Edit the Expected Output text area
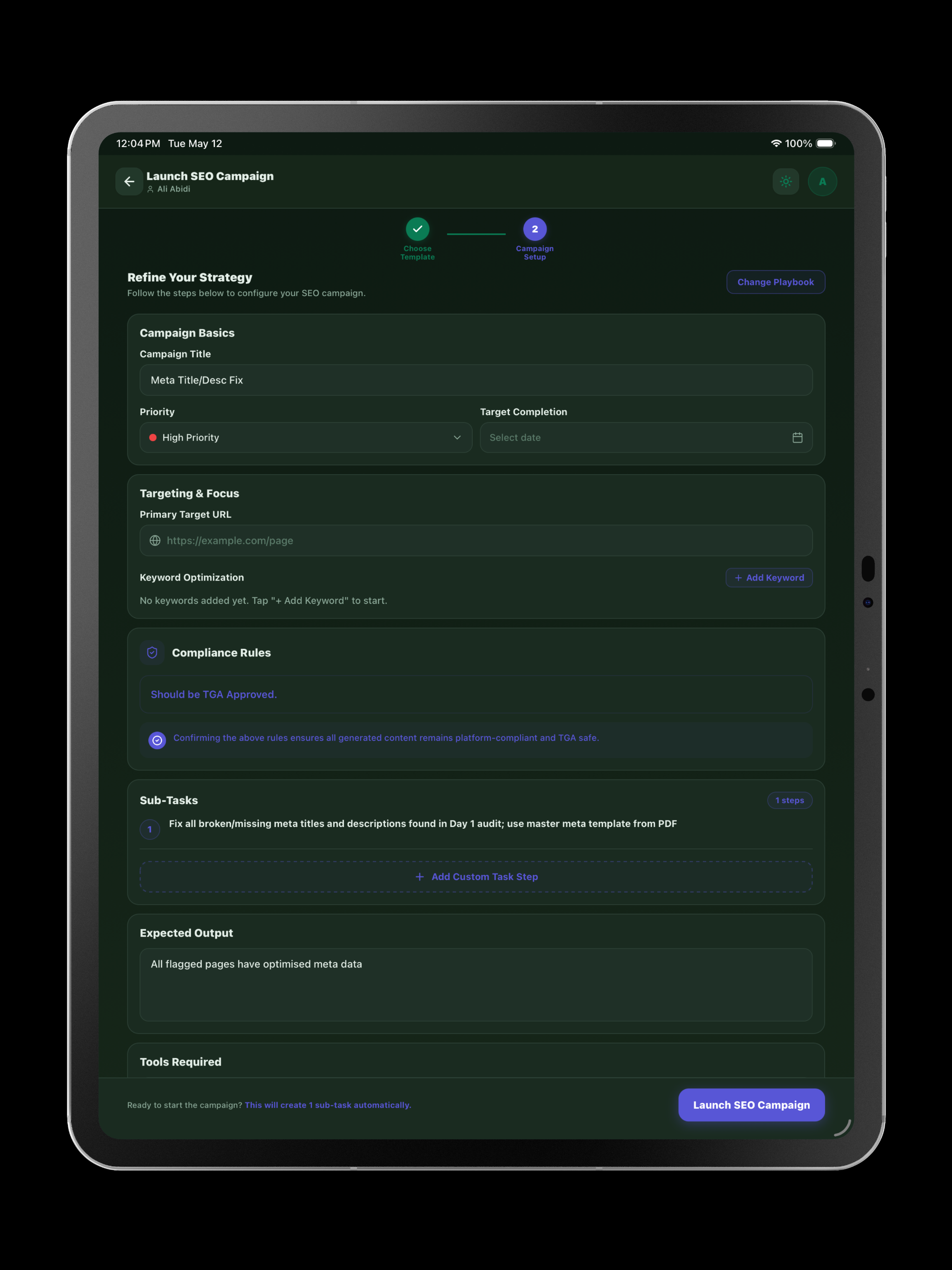The image size is (952, 1270). point(476,985)
